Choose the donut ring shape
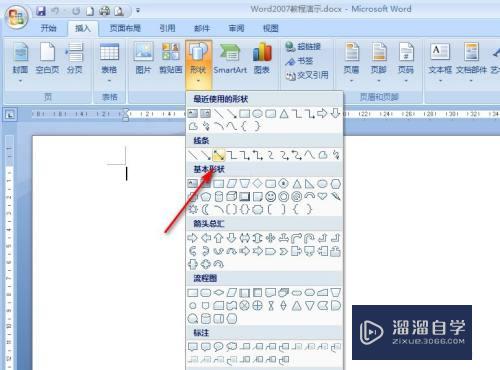This screenshot has width=500, height=370. point(283,197)
